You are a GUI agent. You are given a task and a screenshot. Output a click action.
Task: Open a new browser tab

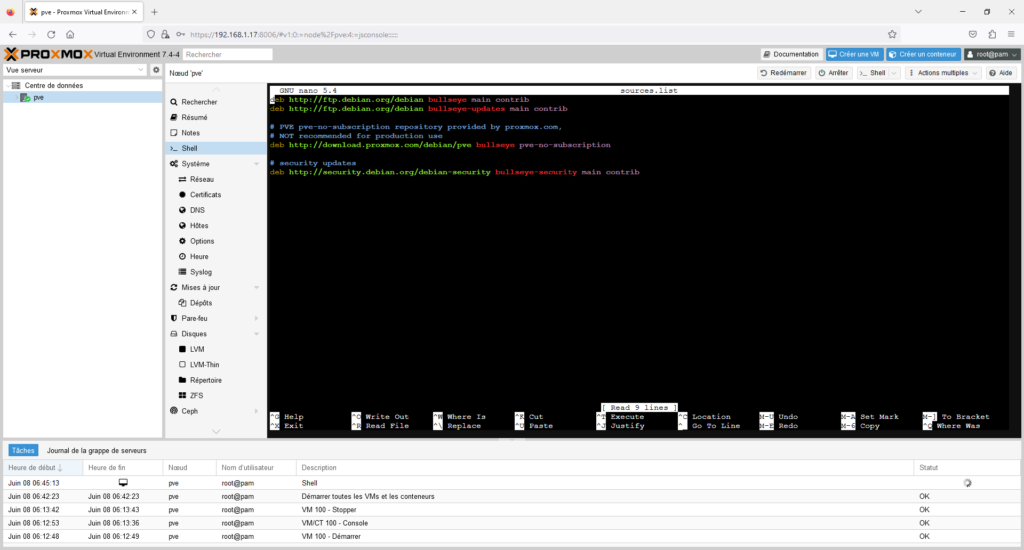point(154,12)
